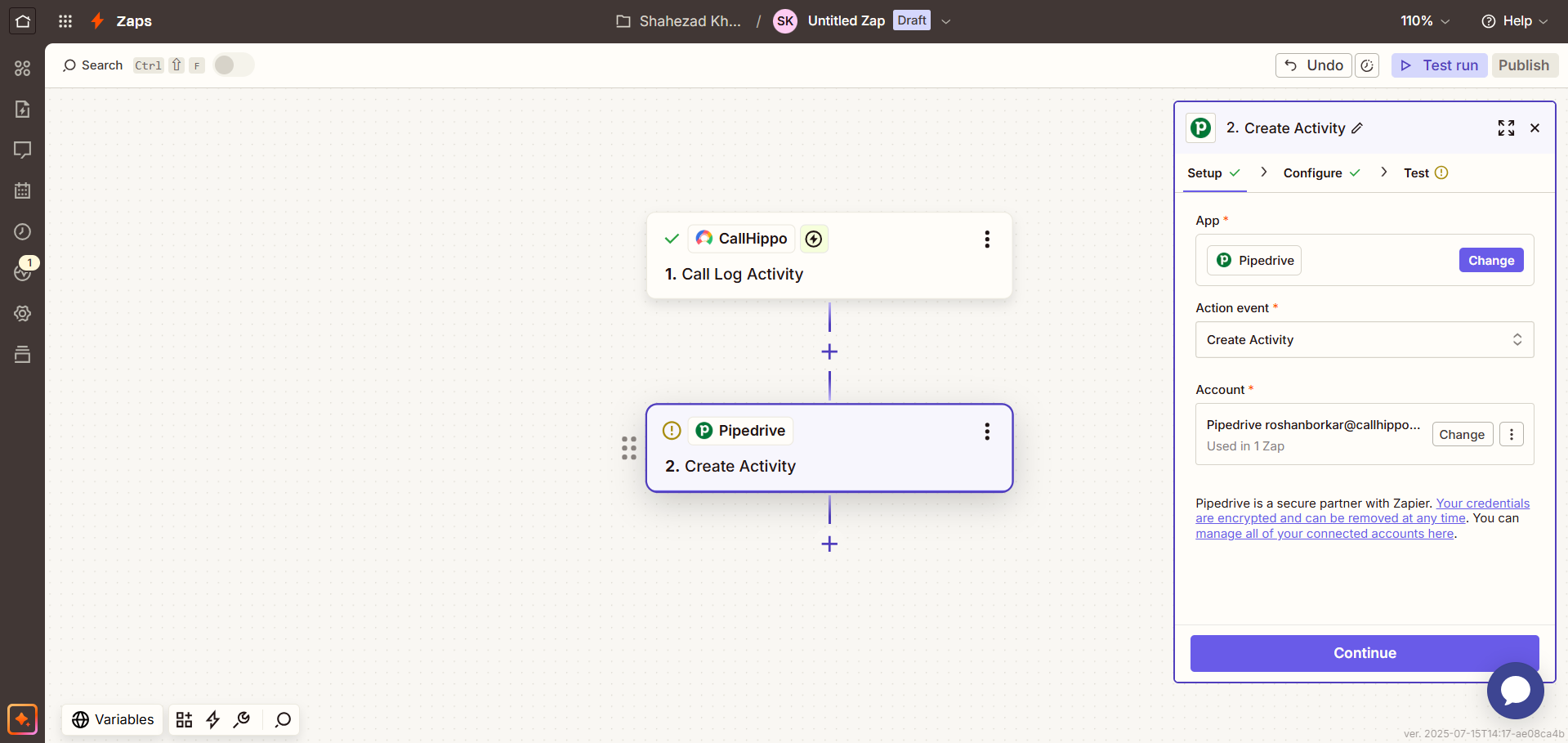
Task: Open advanced settings gear in sidebar
Action: click(x=22, y=313)
